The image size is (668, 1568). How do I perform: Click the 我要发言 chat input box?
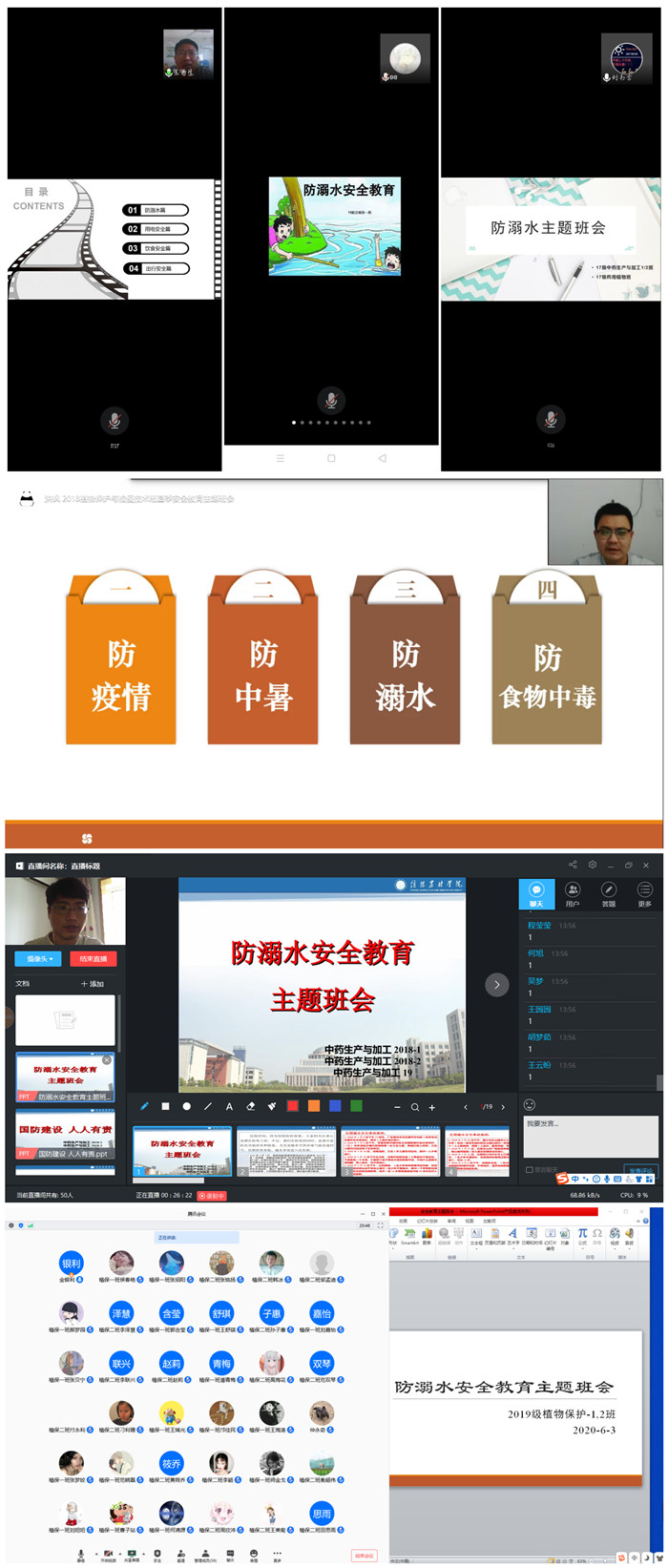coord(590,1136)
